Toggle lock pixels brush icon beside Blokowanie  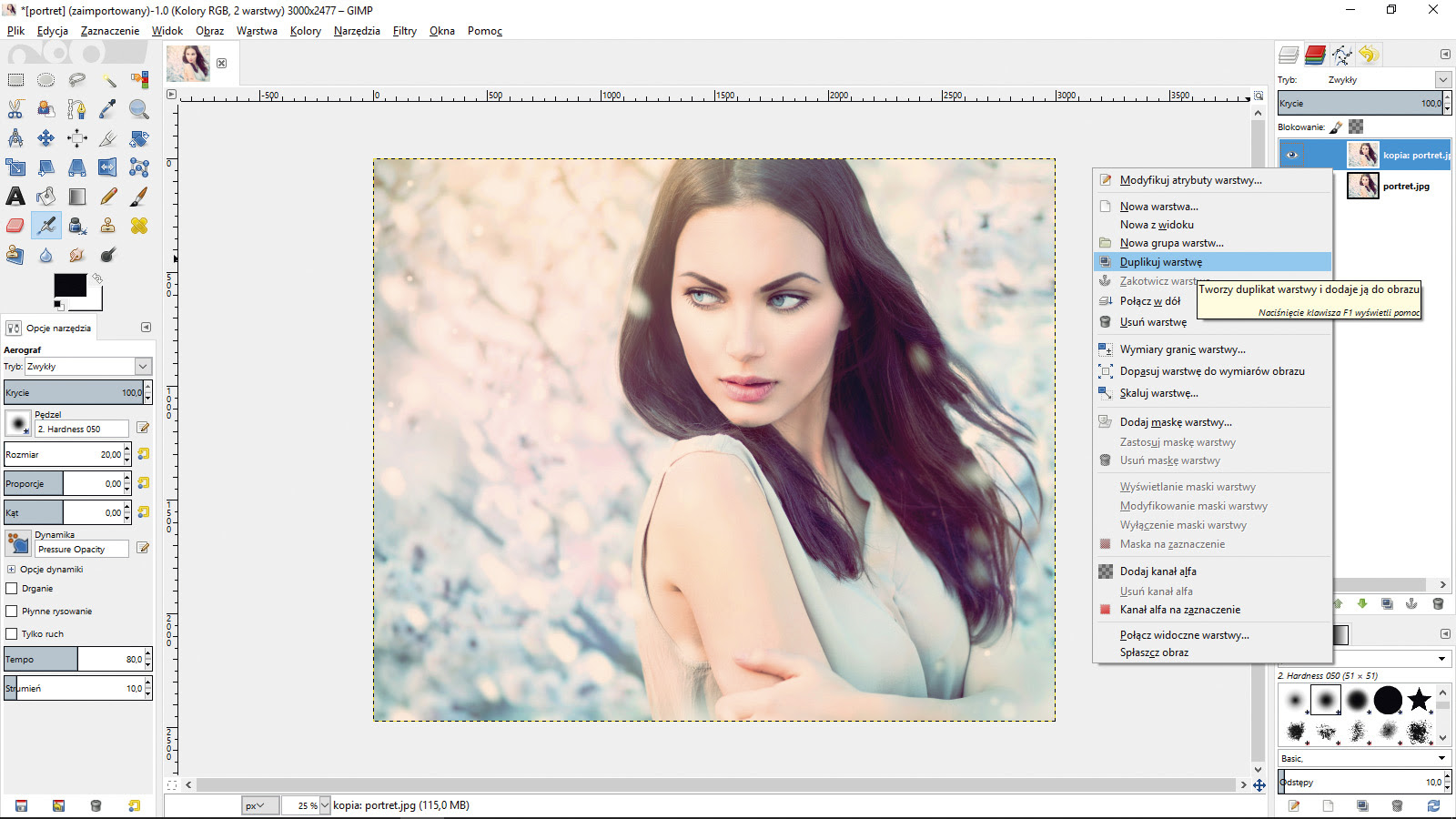tap(1336, 127)
